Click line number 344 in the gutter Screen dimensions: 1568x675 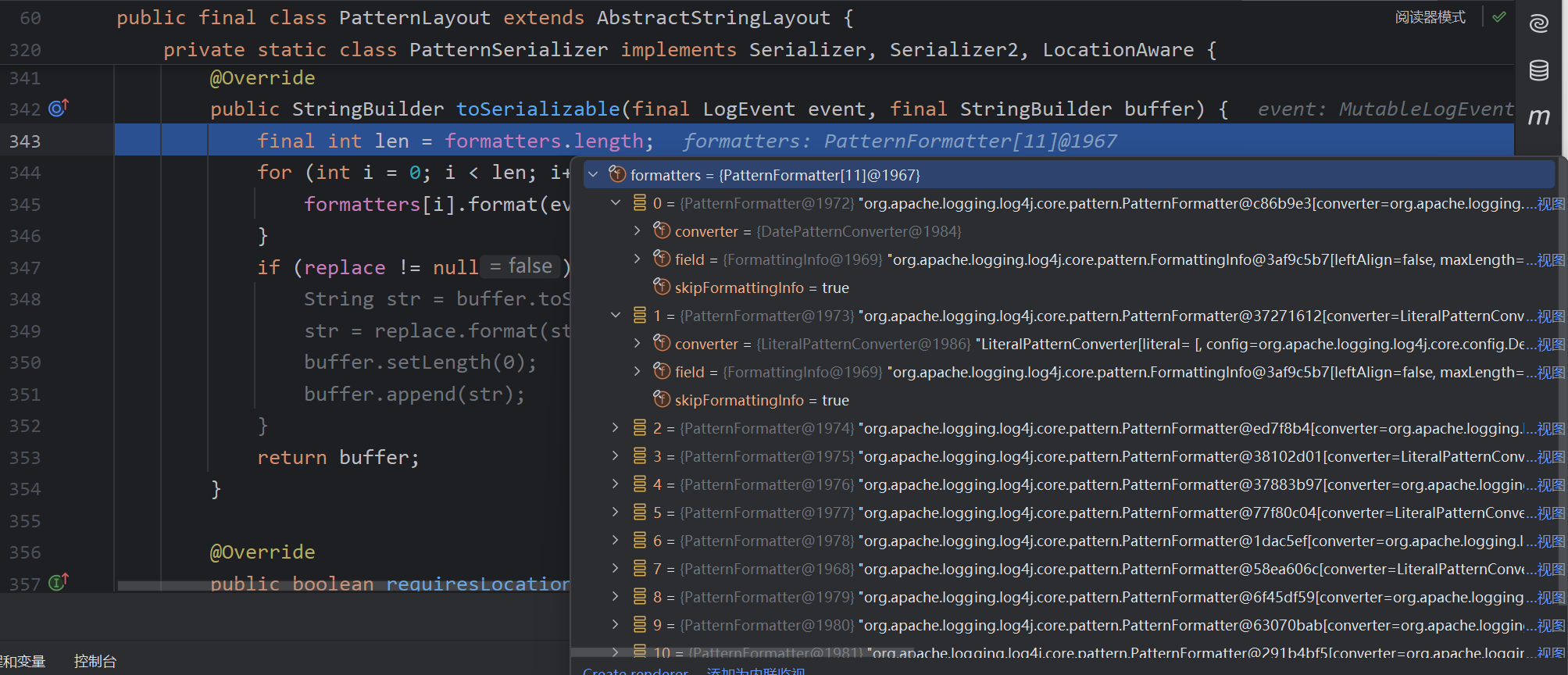coord(25,173)
